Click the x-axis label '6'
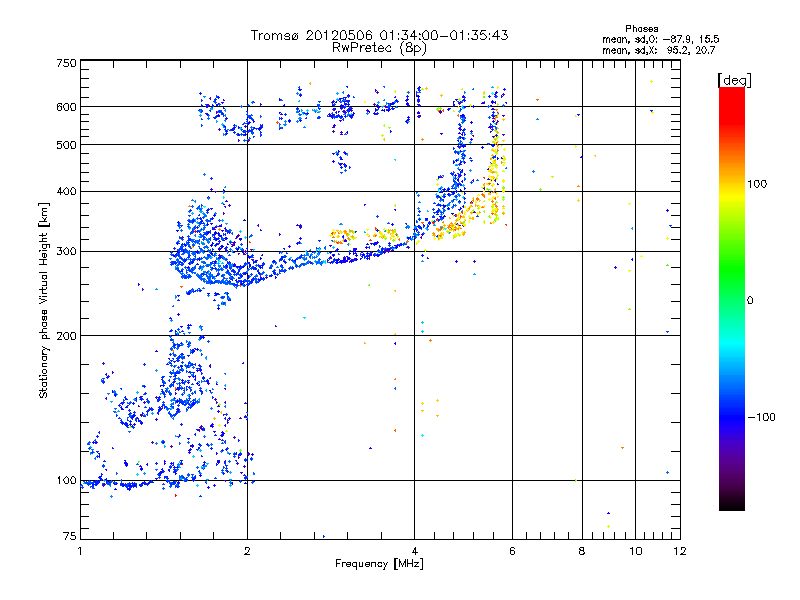The width and height of the screenshot is (800, 600). 512,551
